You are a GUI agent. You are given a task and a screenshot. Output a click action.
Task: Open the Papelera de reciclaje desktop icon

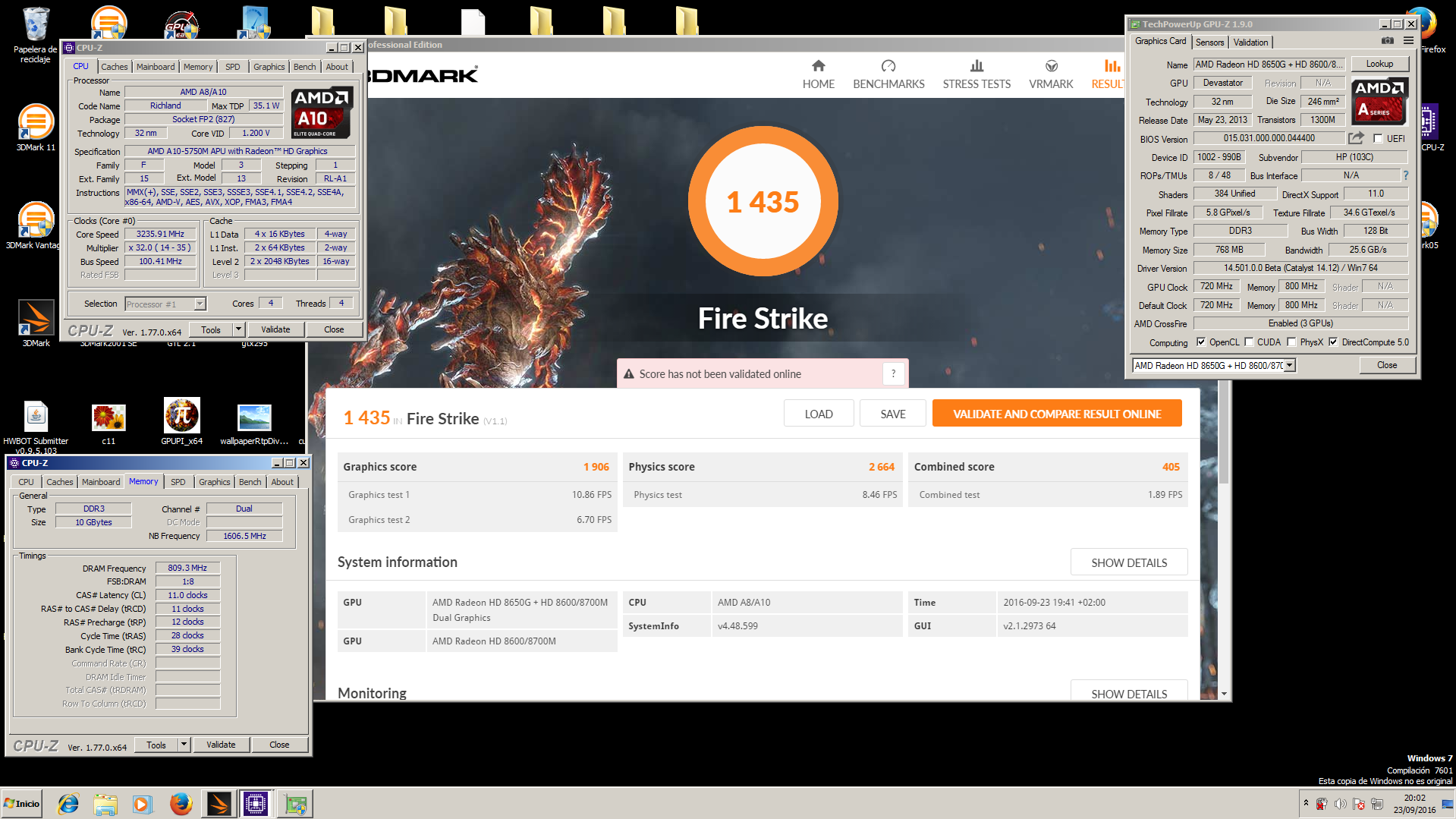click(35, 36)
